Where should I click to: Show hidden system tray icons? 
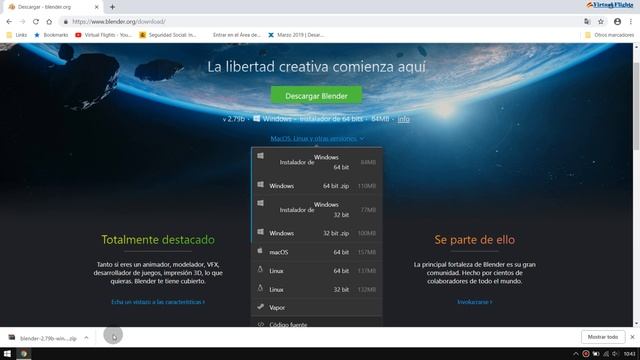point(576,354)
